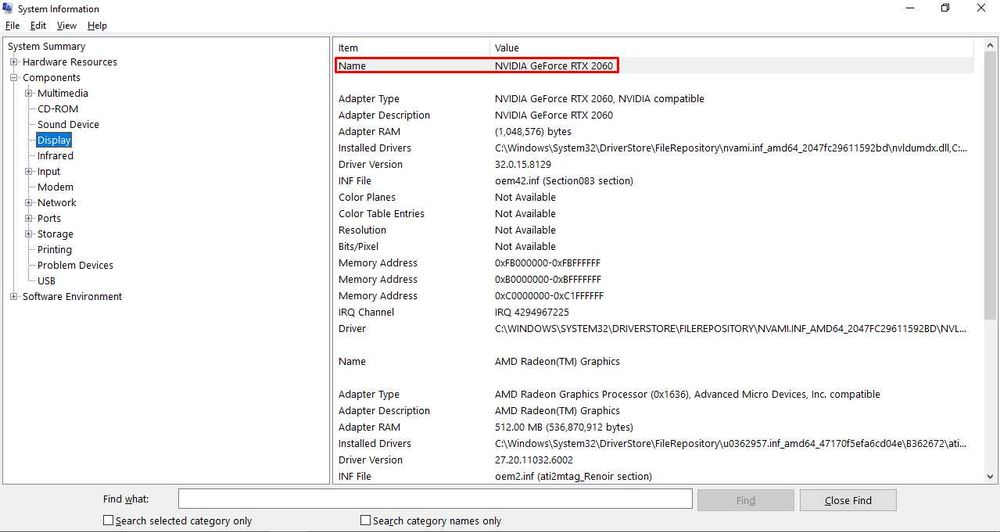
Task: Select the Bits/Pixel row
Action: coord(654,247)
